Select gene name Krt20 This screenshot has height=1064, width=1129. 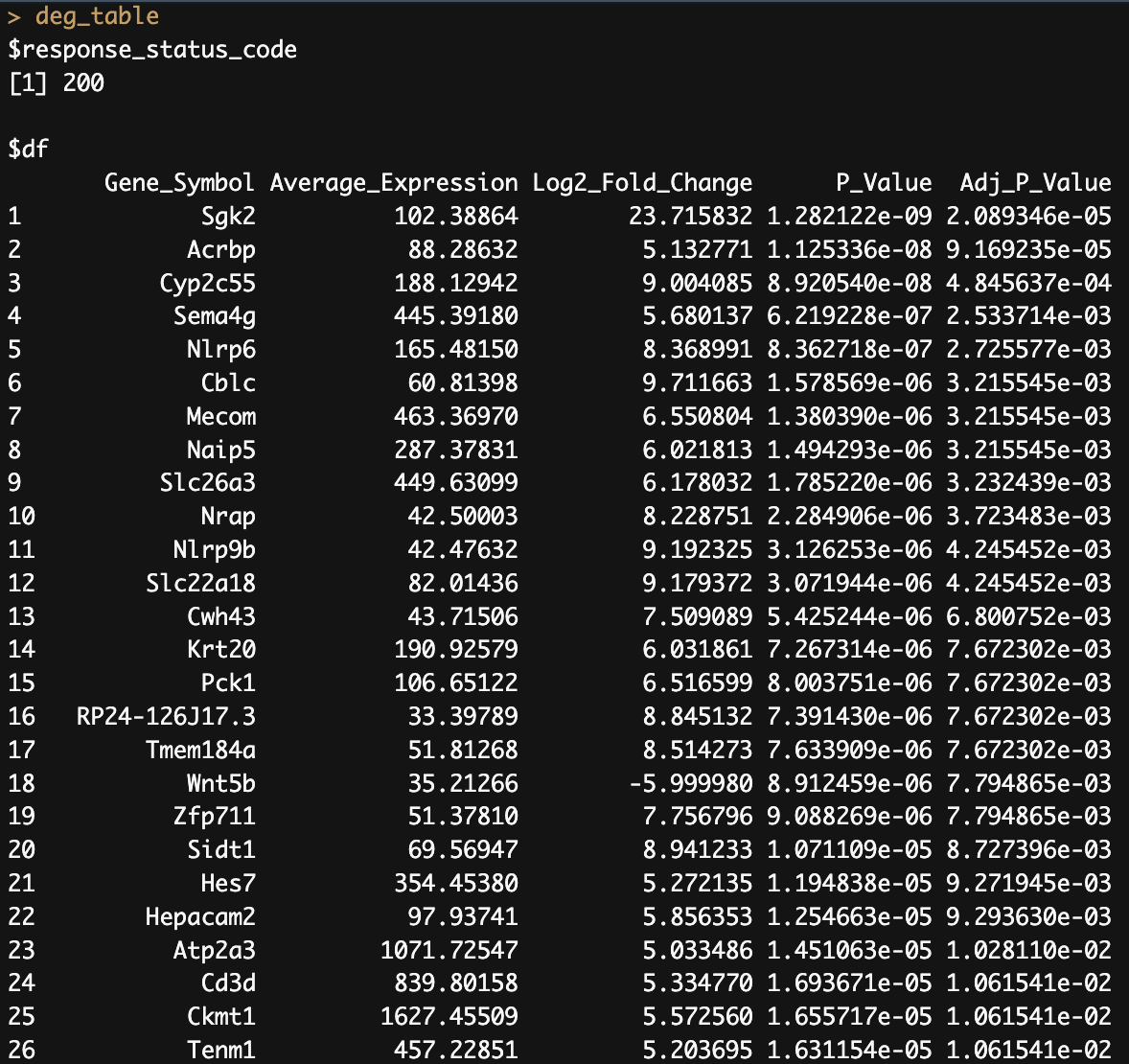point(221,649)
